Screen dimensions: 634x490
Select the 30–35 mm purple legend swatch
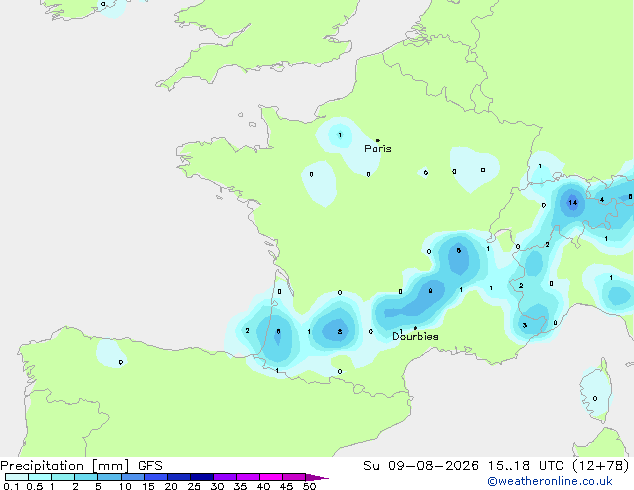pyautogui.click(x=225, y=477)
